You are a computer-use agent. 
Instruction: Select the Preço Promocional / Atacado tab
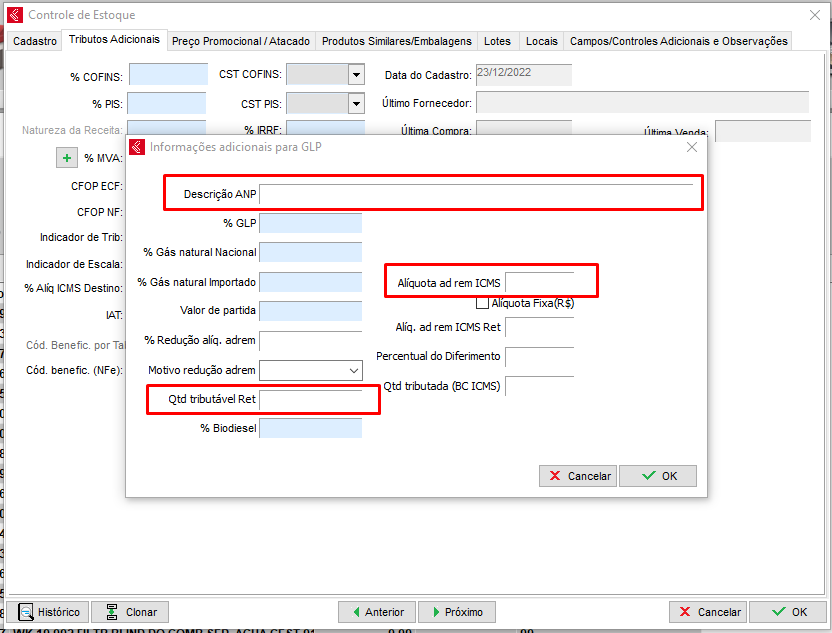click(x=241, y=41)
